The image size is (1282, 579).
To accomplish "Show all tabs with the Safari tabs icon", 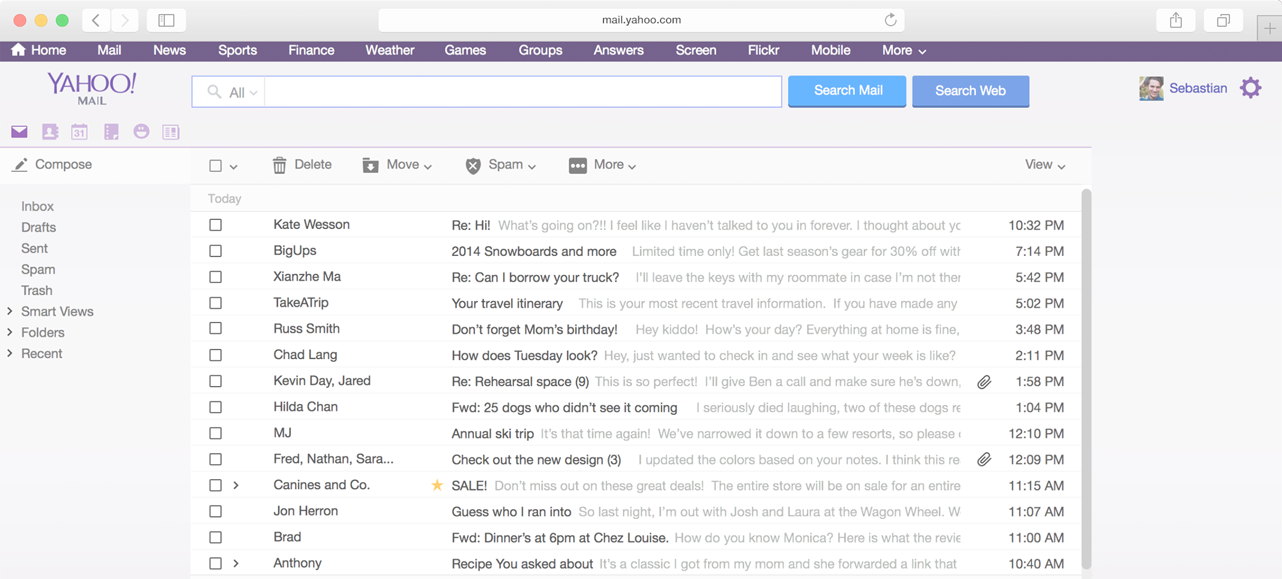I will click(1223, 20).
